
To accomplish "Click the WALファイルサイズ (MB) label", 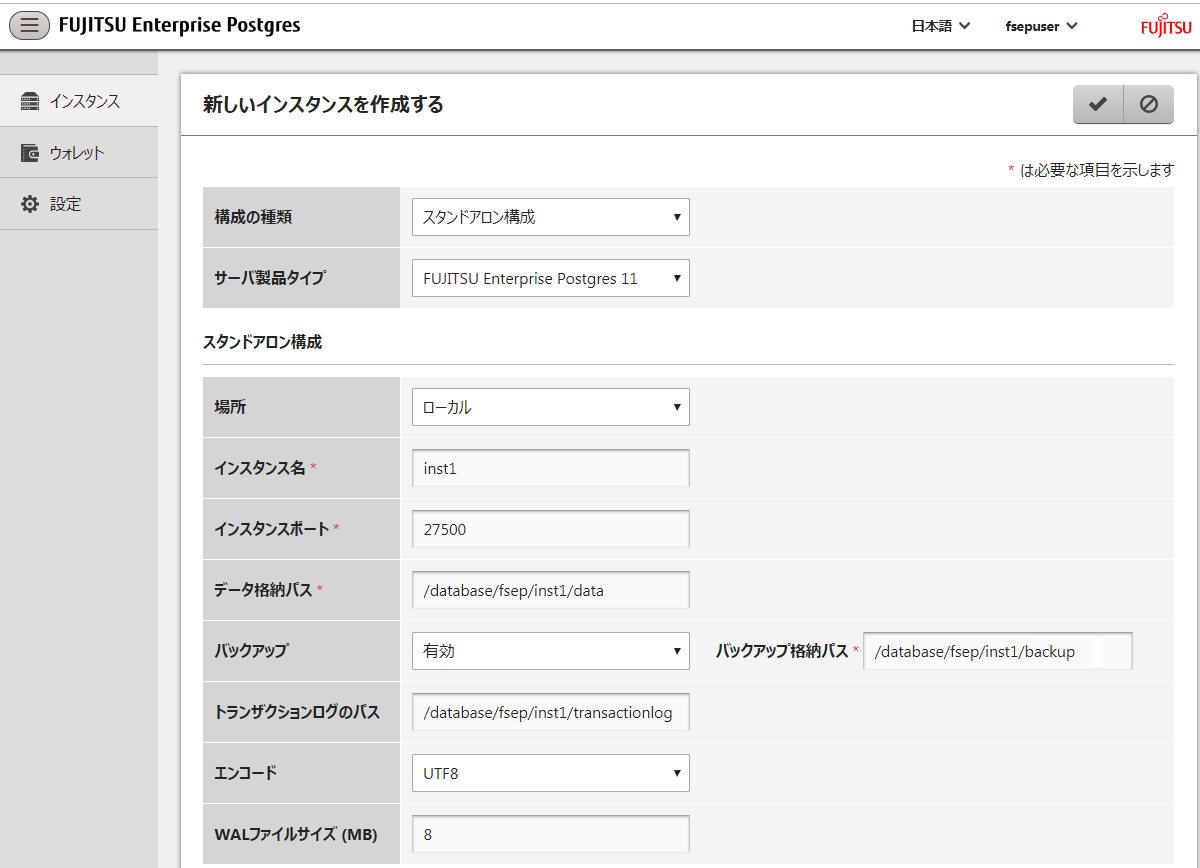I will [296, 834].
